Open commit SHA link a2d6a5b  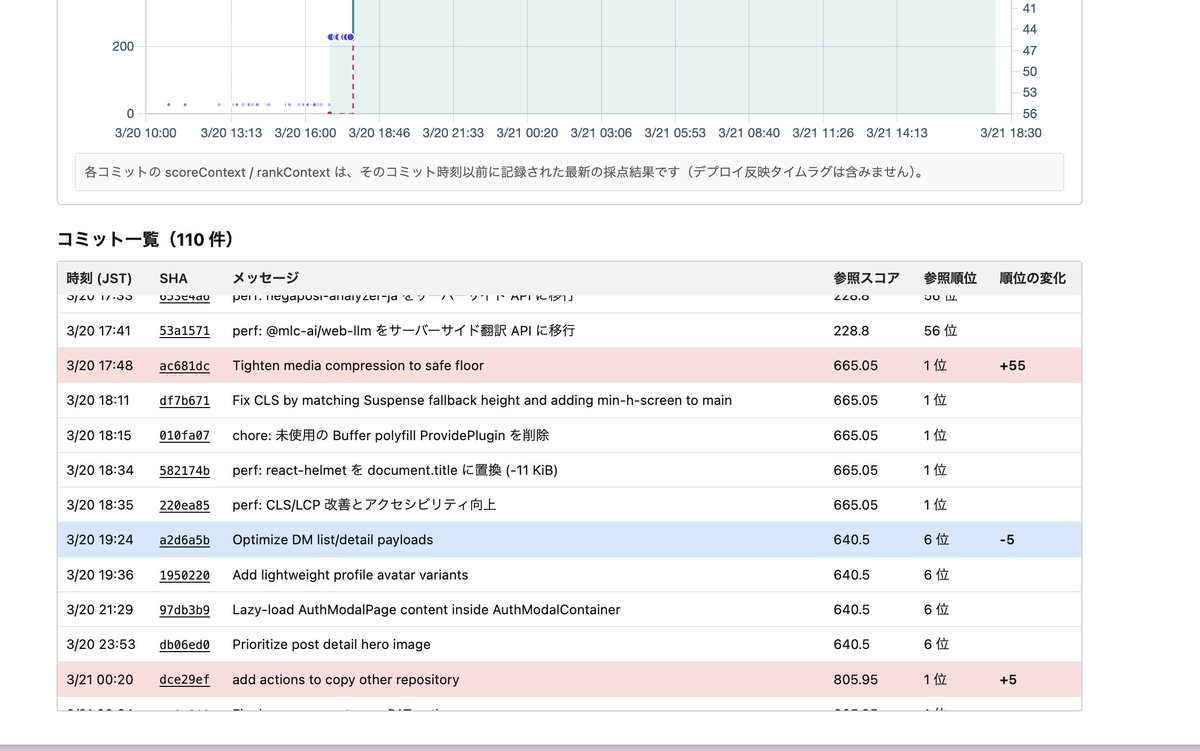184,540
